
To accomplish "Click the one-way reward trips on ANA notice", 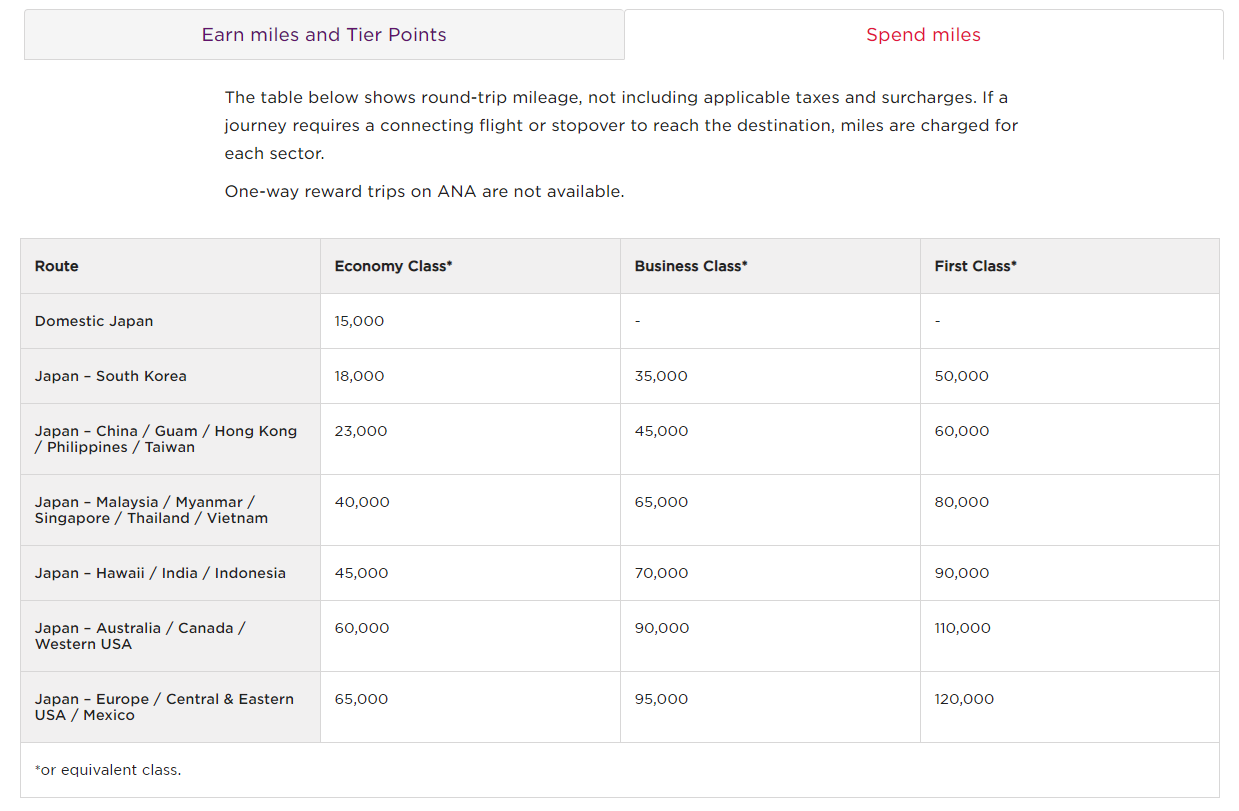I will [x=424, y=191].
